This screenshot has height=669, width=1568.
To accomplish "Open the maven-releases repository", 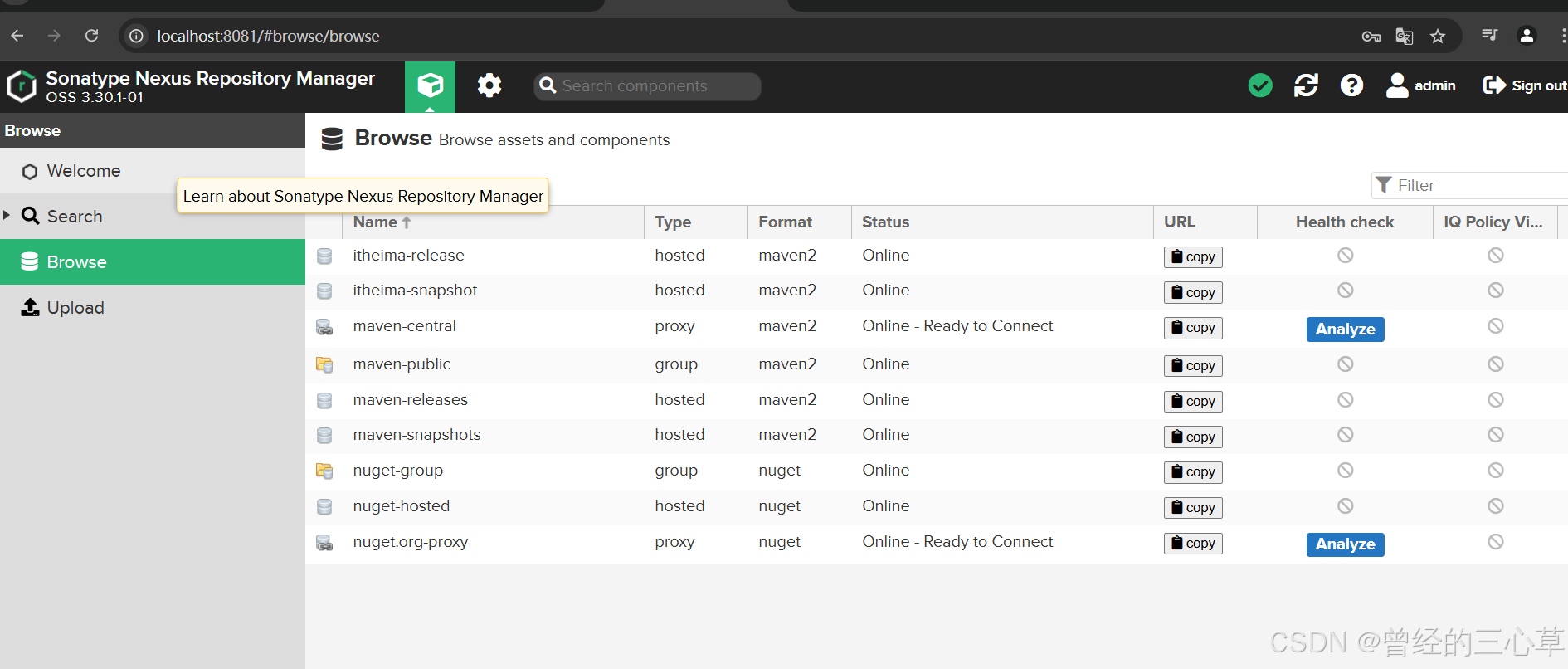I will tap(410, 400).
